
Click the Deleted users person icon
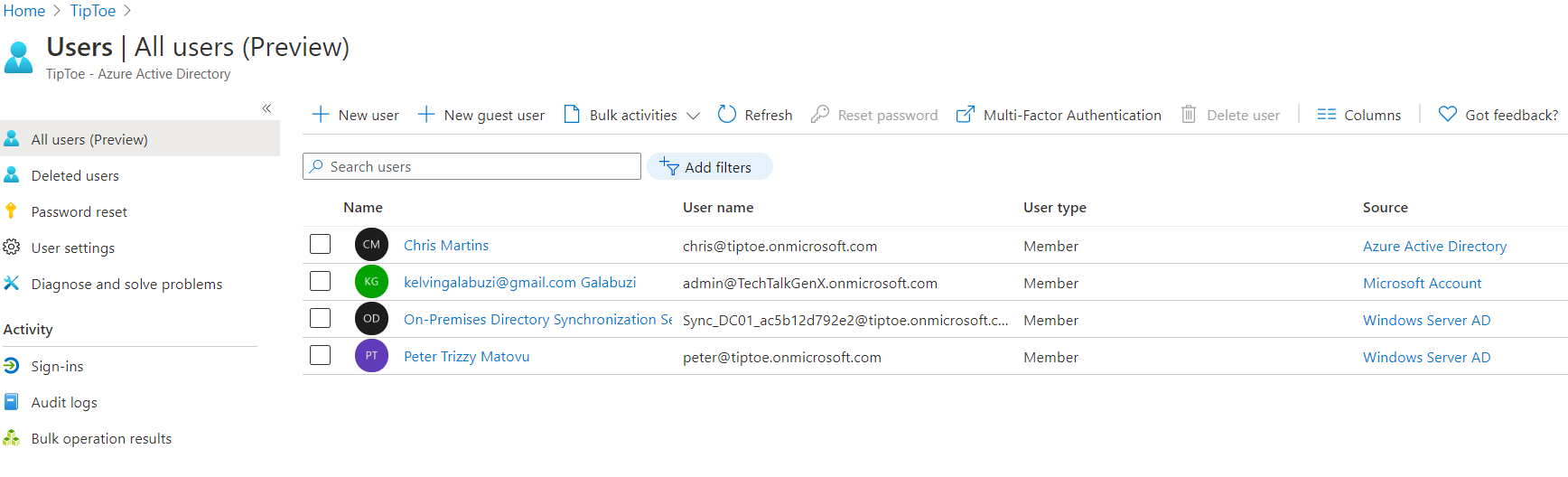pos(12,174)
